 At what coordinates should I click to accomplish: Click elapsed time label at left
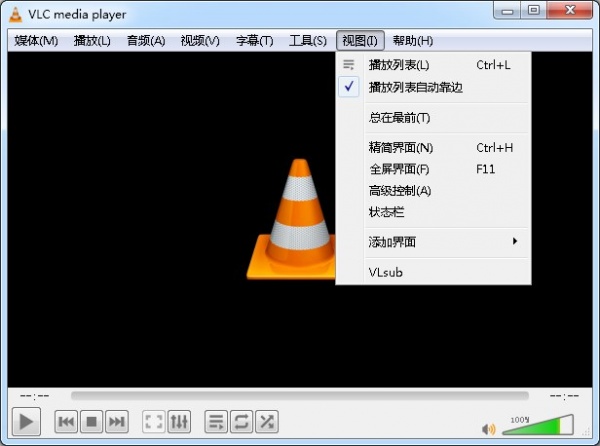[34, 396]
